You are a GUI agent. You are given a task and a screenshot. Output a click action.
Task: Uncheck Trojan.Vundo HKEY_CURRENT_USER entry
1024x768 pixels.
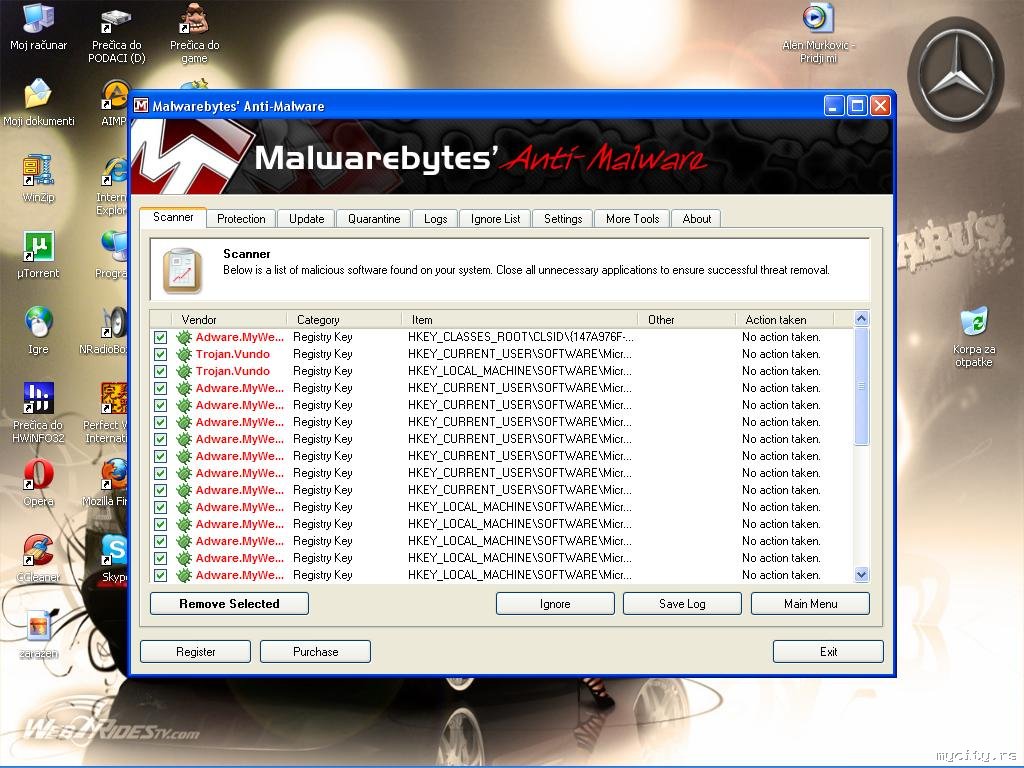[160, 354]
